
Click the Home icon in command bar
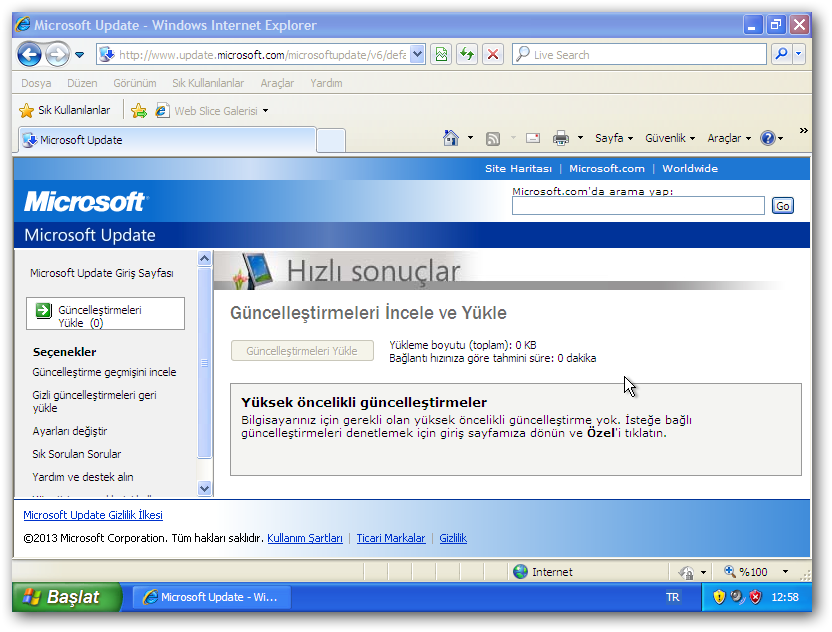[451, 138]
